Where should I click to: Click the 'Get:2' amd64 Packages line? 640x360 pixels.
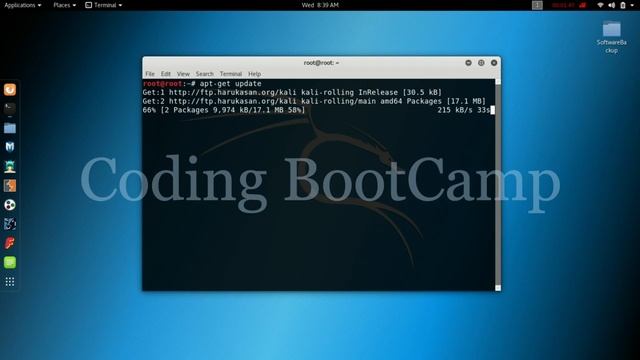click(x=314, y=101)
